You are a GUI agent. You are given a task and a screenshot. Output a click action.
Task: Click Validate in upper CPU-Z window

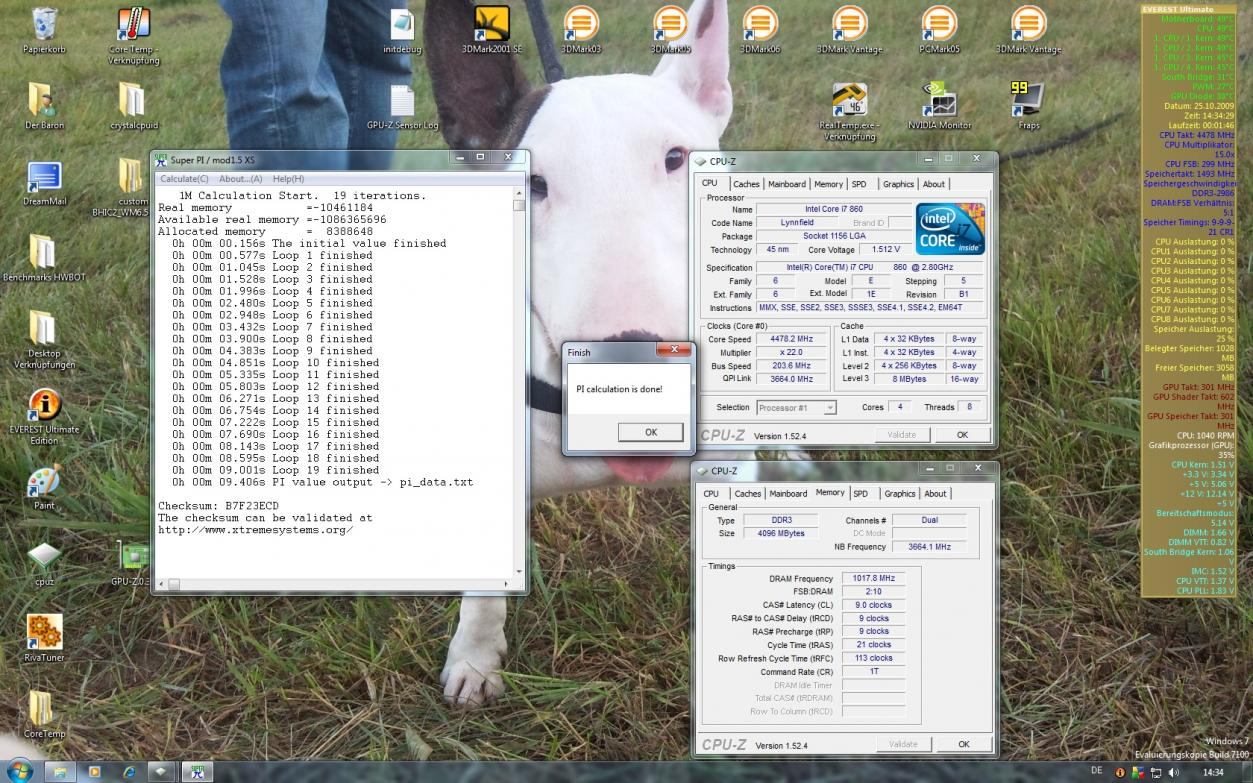[x=903, y=435]
